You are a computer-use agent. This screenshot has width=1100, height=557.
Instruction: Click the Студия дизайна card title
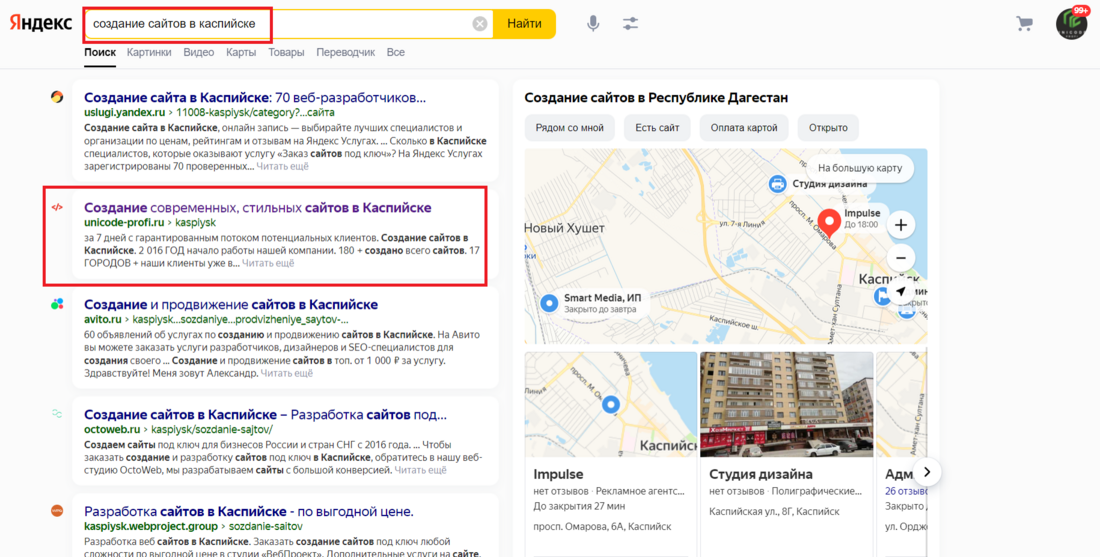tap(760, 474)
